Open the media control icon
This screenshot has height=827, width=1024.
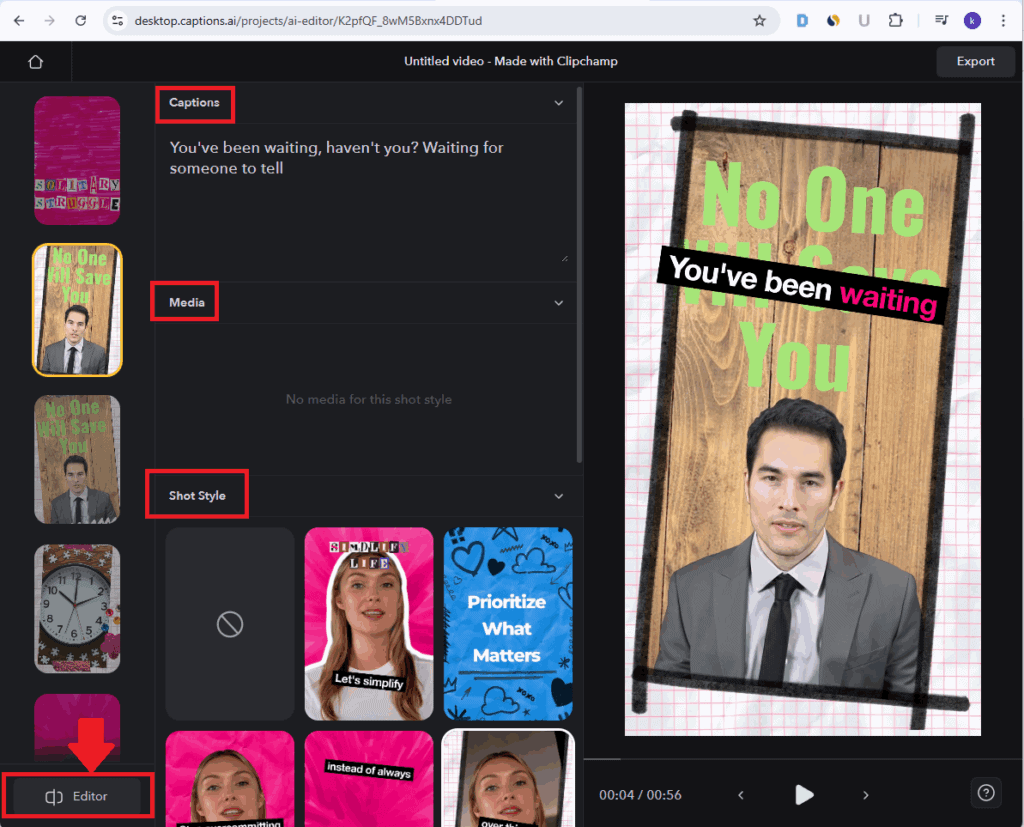pyautogui.click(x=941, y=21)
